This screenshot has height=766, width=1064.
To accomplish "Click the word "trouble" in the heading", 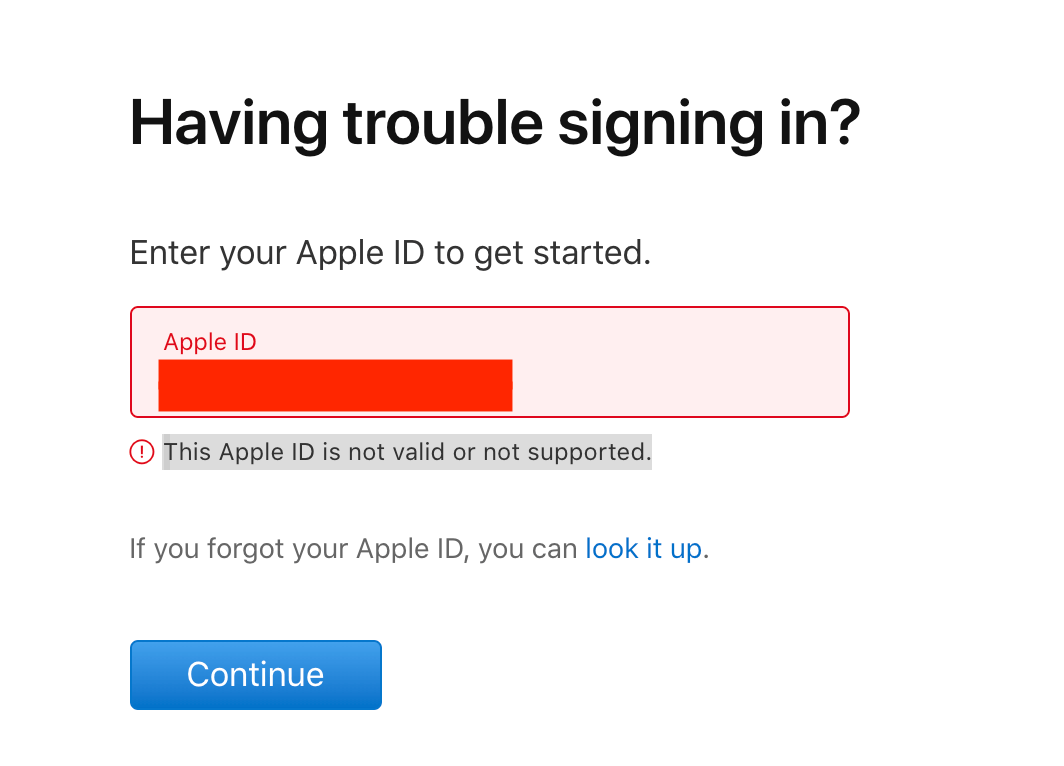I will click(x=442, y=123).
